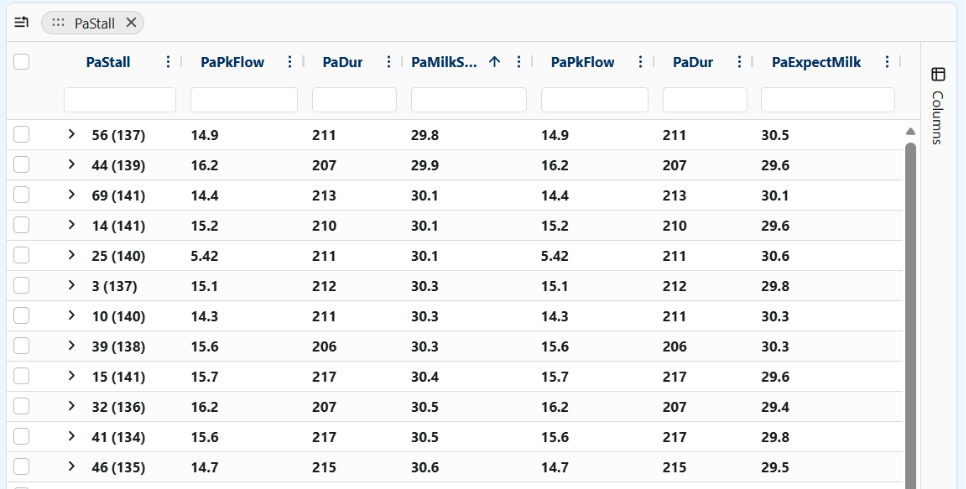Open the PaMilkS column menu icon
This screenshot has height=489, width=966.
point(518,62)
